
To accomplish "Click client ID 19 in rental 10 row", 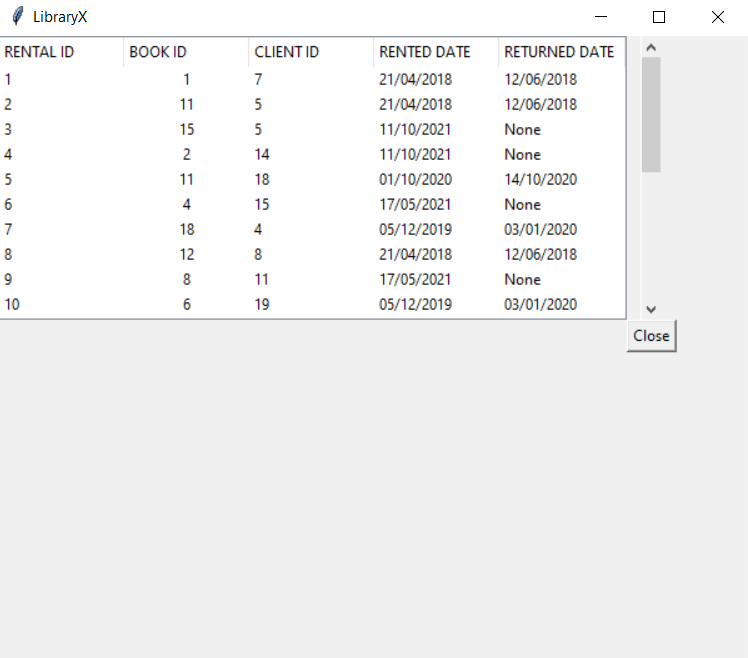I will point(262,304).
